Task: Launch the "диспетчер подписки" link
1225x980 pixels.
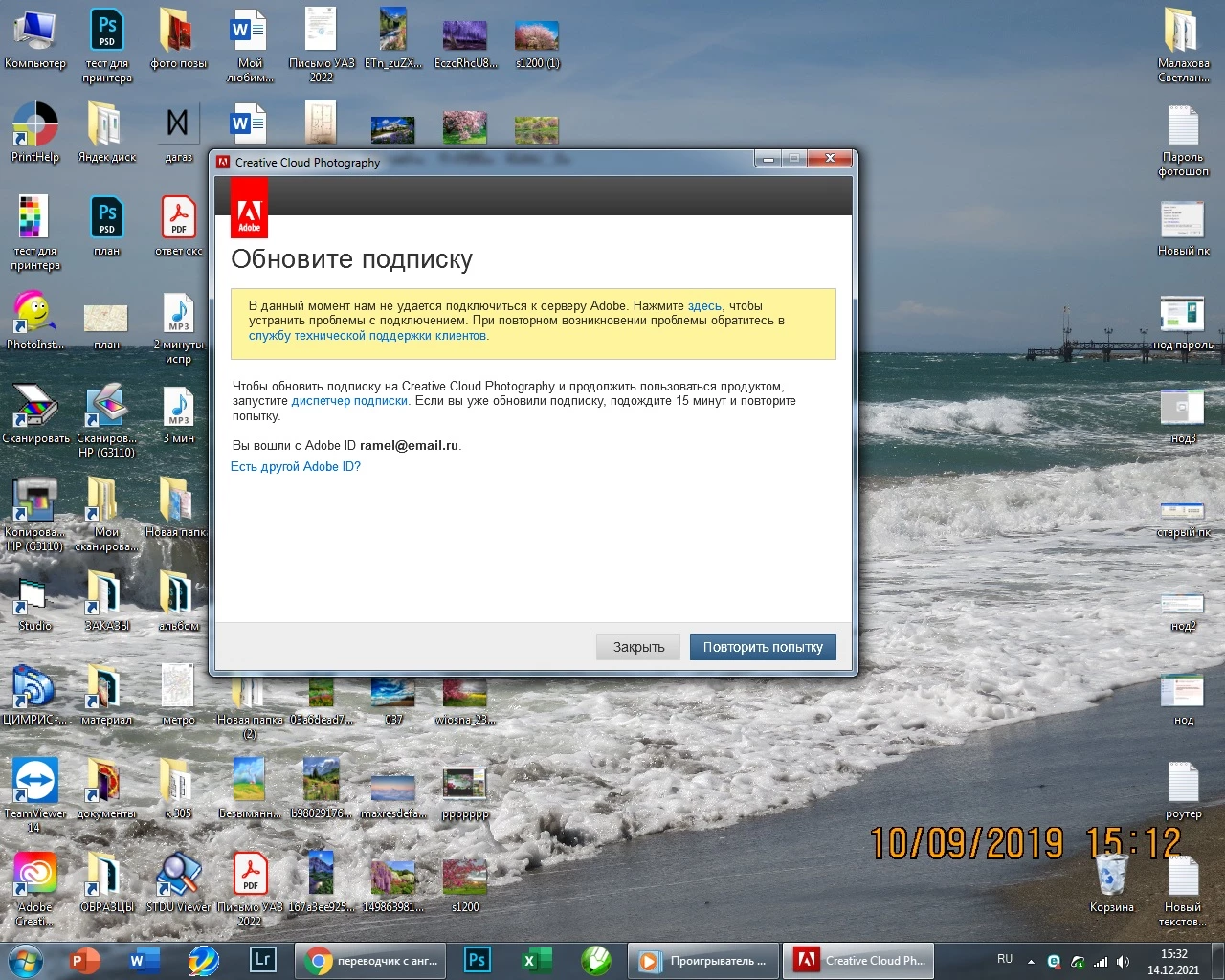Action: [x=349, y=401]
